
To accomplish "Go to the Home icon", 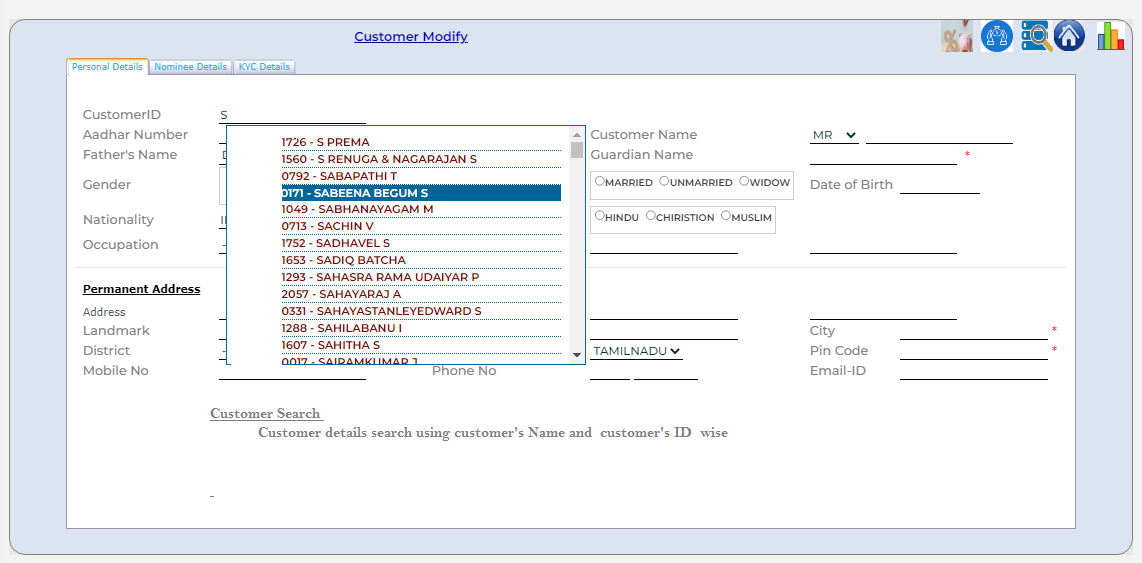I will click(1069, 35).
